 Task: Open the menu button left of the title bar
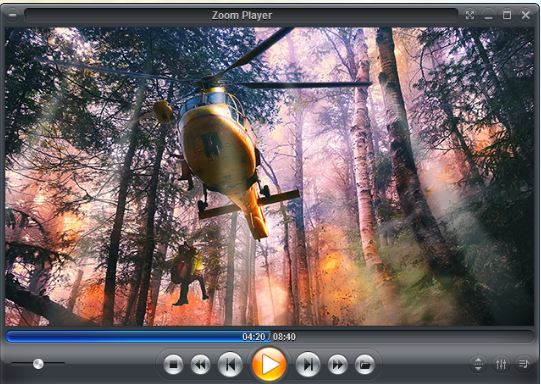coord(12,15)
